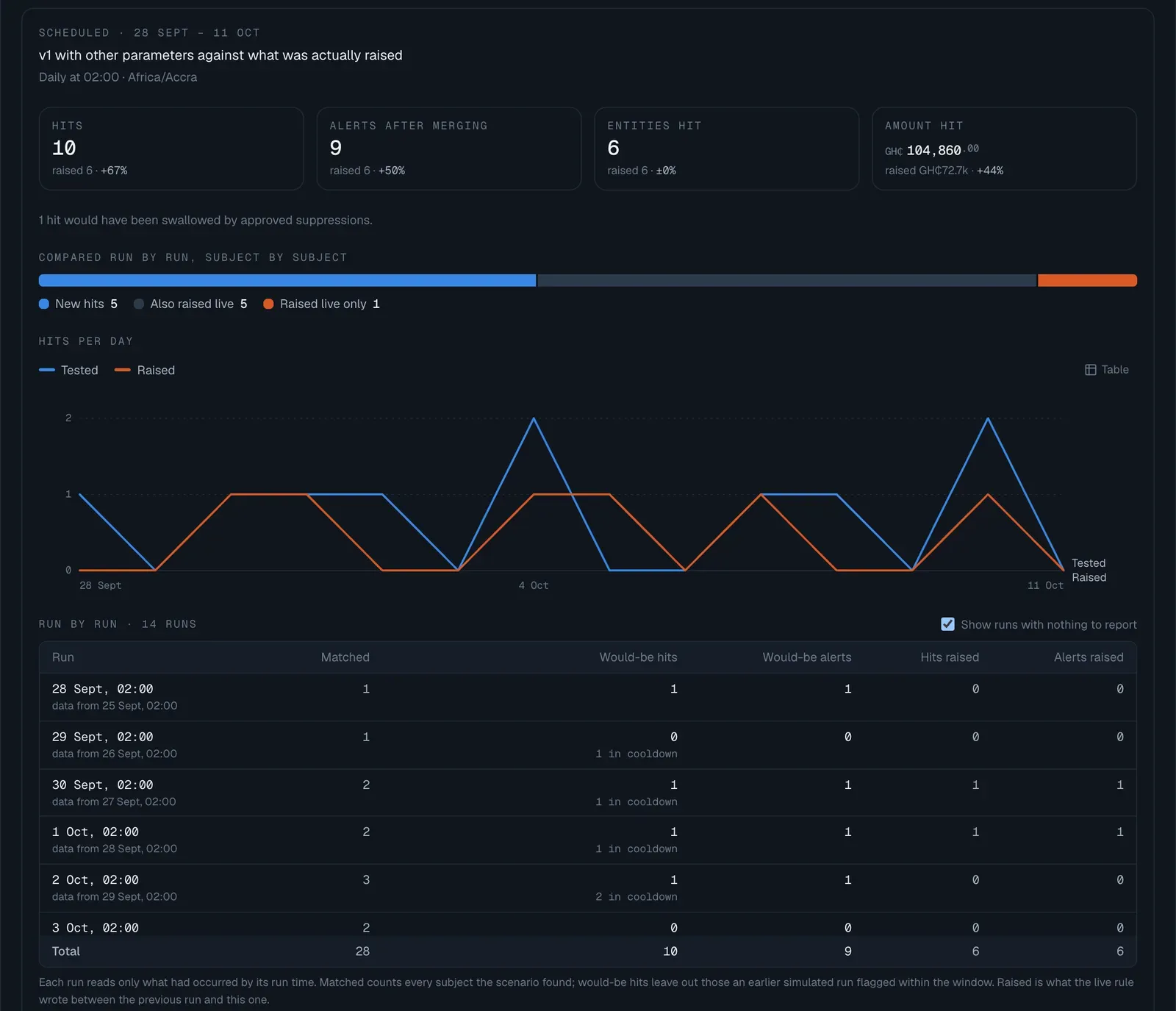Click the Table view icon
This screenshot has height=1011, width=1176.
[1091, 370]
